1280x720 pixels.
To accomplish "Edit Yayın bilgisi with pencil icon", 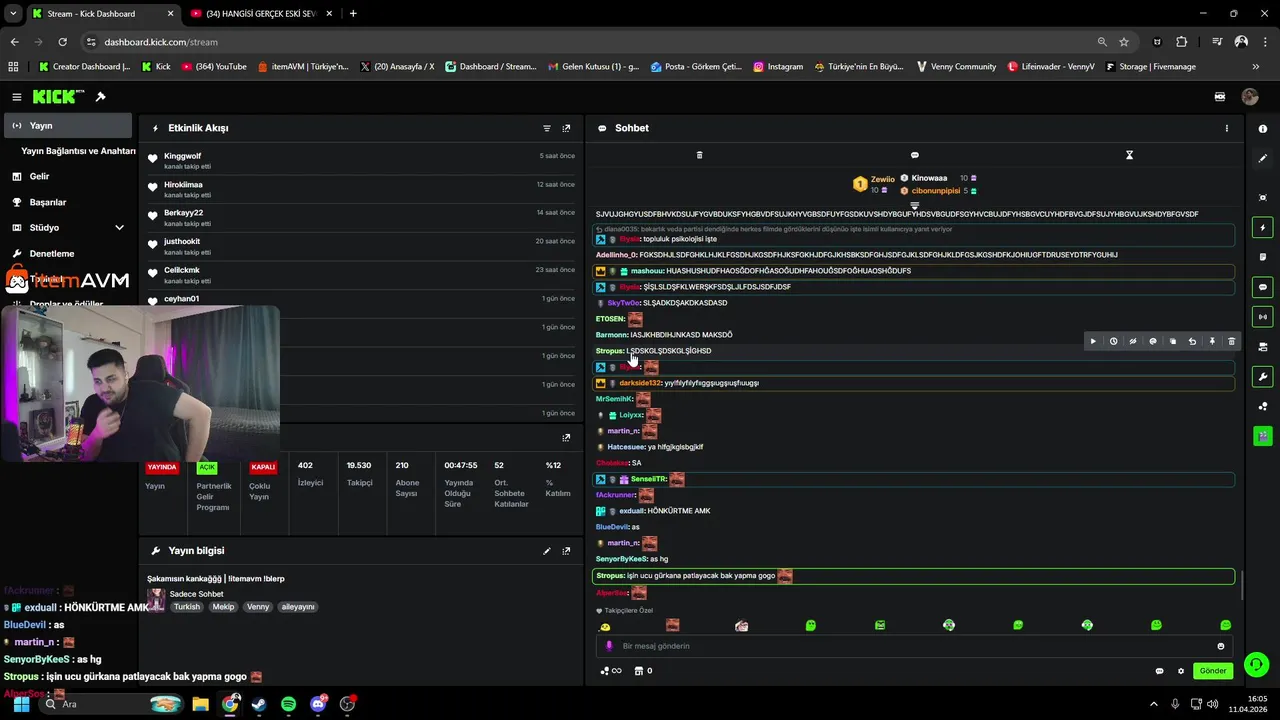I will point(547,551).
